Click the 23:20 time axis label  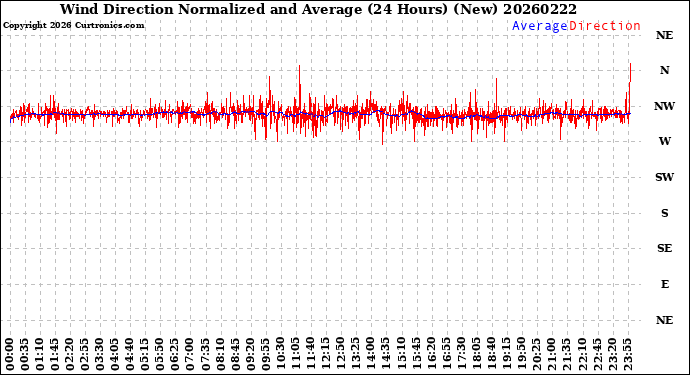[612, 354]
